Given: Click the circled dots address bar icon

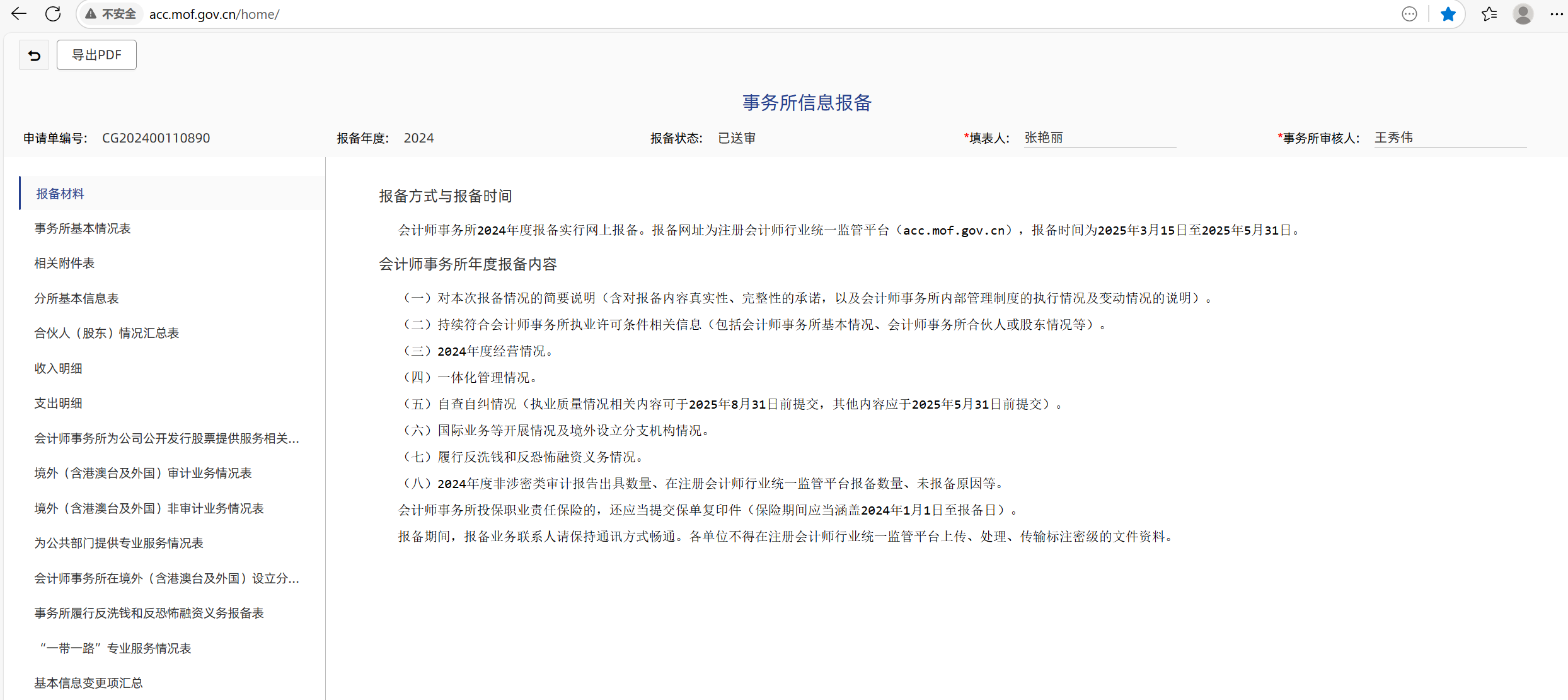Looking at the screenshot, I should [1409, 14].
